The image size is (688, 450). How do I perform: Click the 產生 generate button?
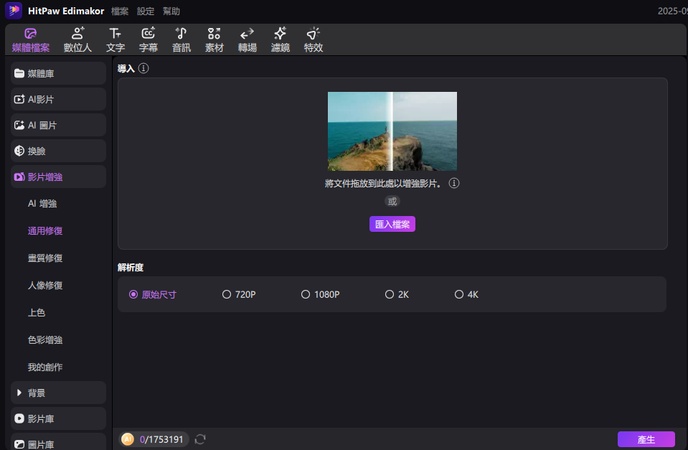(645, 439)
